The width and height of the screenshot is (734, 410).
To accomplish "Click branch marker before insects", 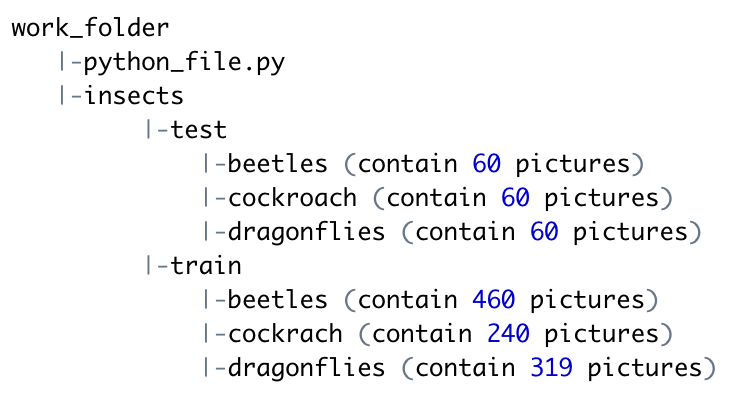I will (69, 96).
